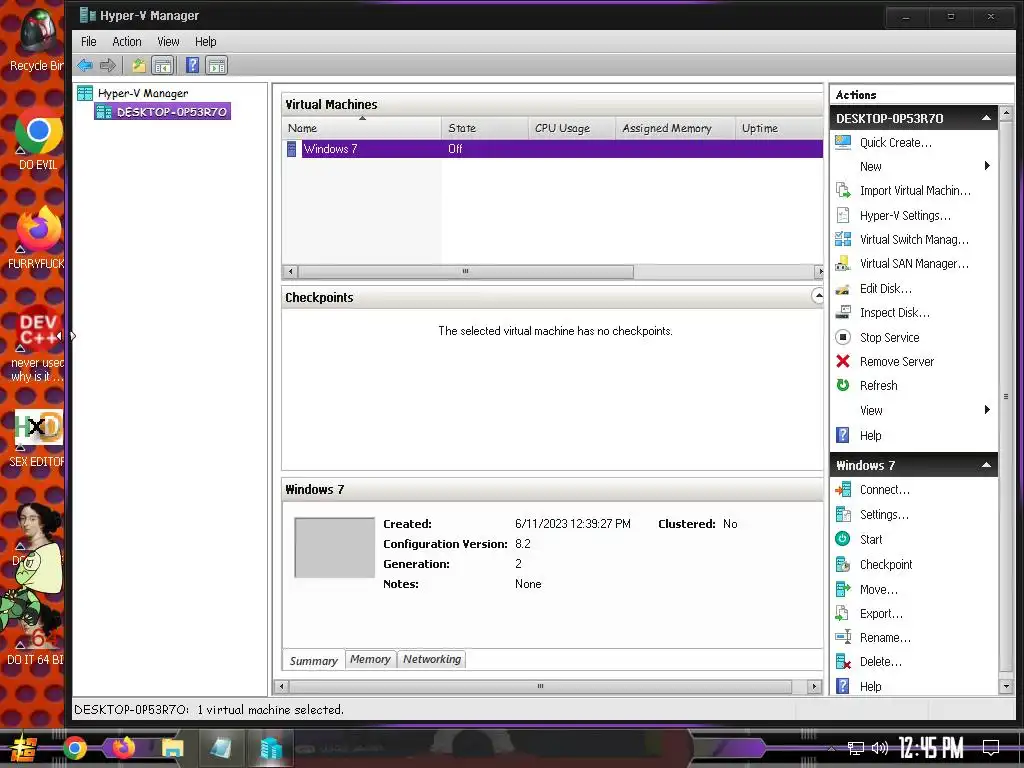Click the Actions pane scroll up arrow
The image size is (1024, 768).
[1006, 113]
